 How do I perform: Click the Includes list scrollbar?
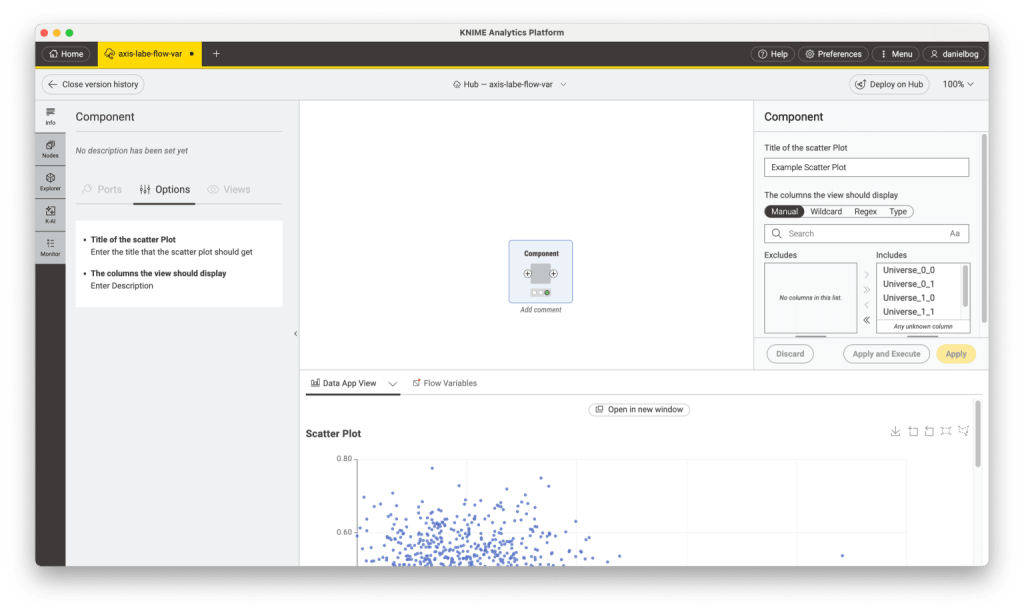pos(965,285)
